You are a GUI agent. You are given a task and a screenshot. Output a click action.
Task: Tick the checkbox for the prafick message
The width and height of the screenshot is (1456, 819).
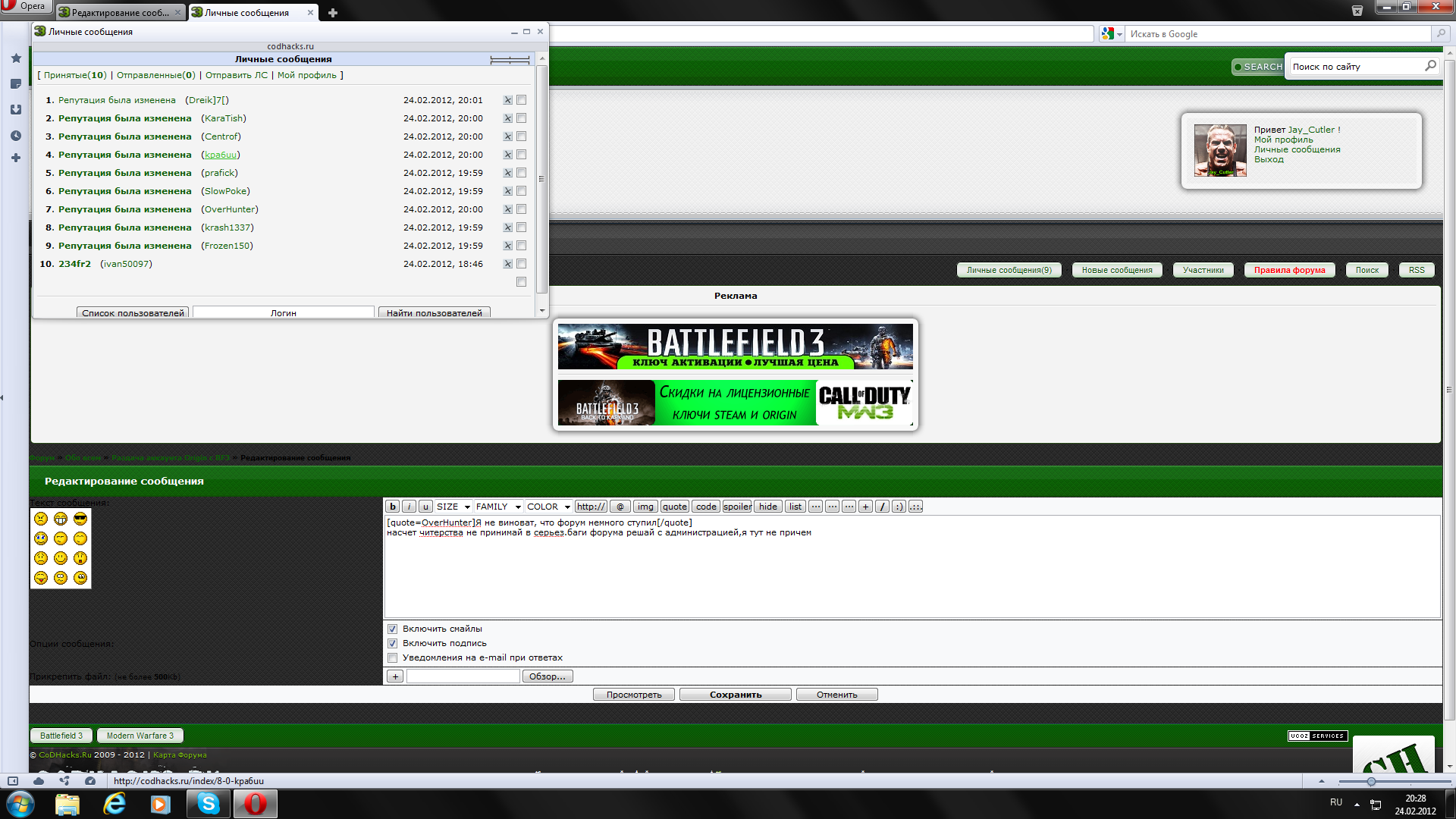coord(522,173)
